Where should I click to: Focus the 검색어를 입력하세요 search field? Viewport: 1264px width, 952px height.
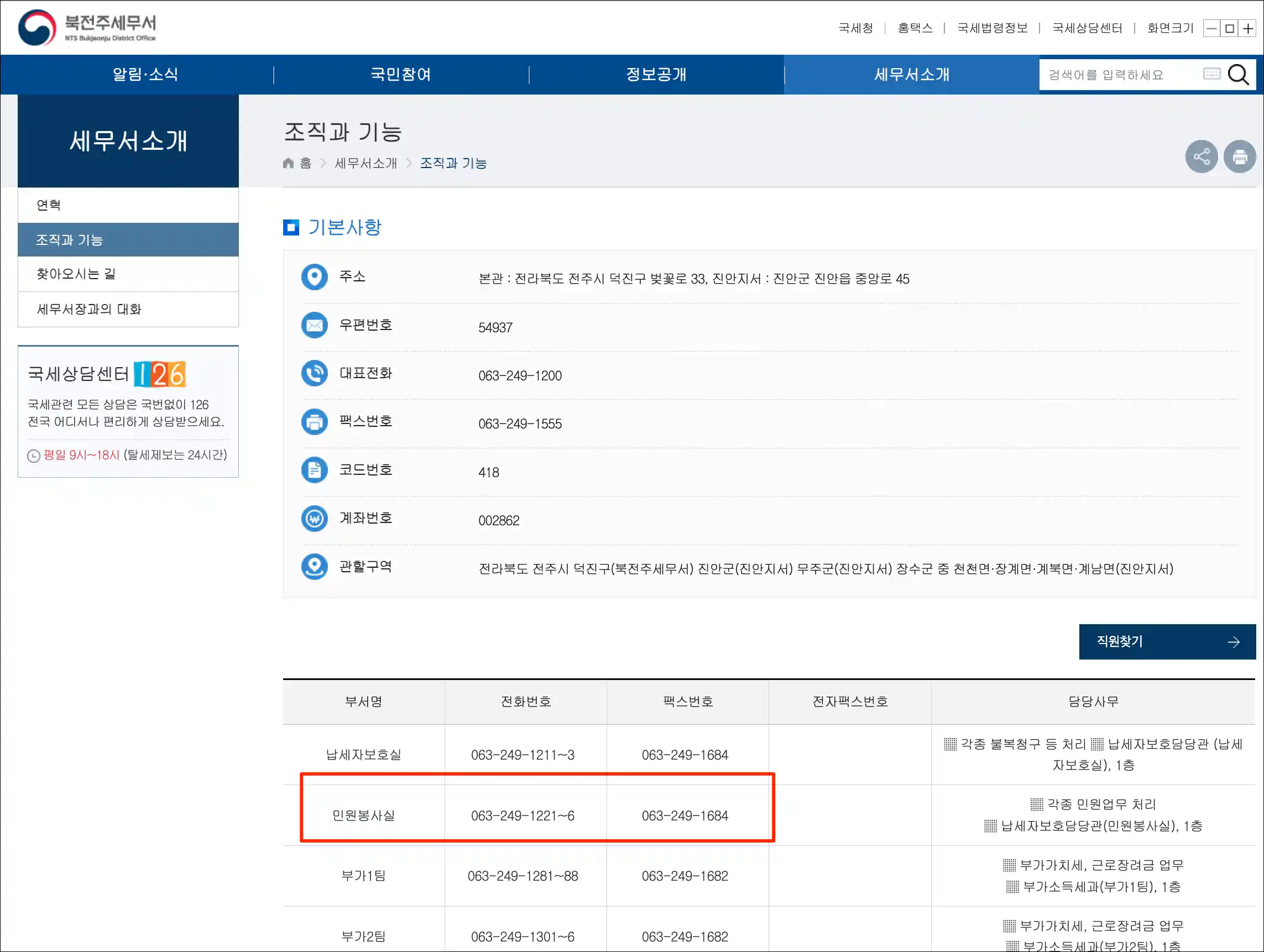(1120, 75)
